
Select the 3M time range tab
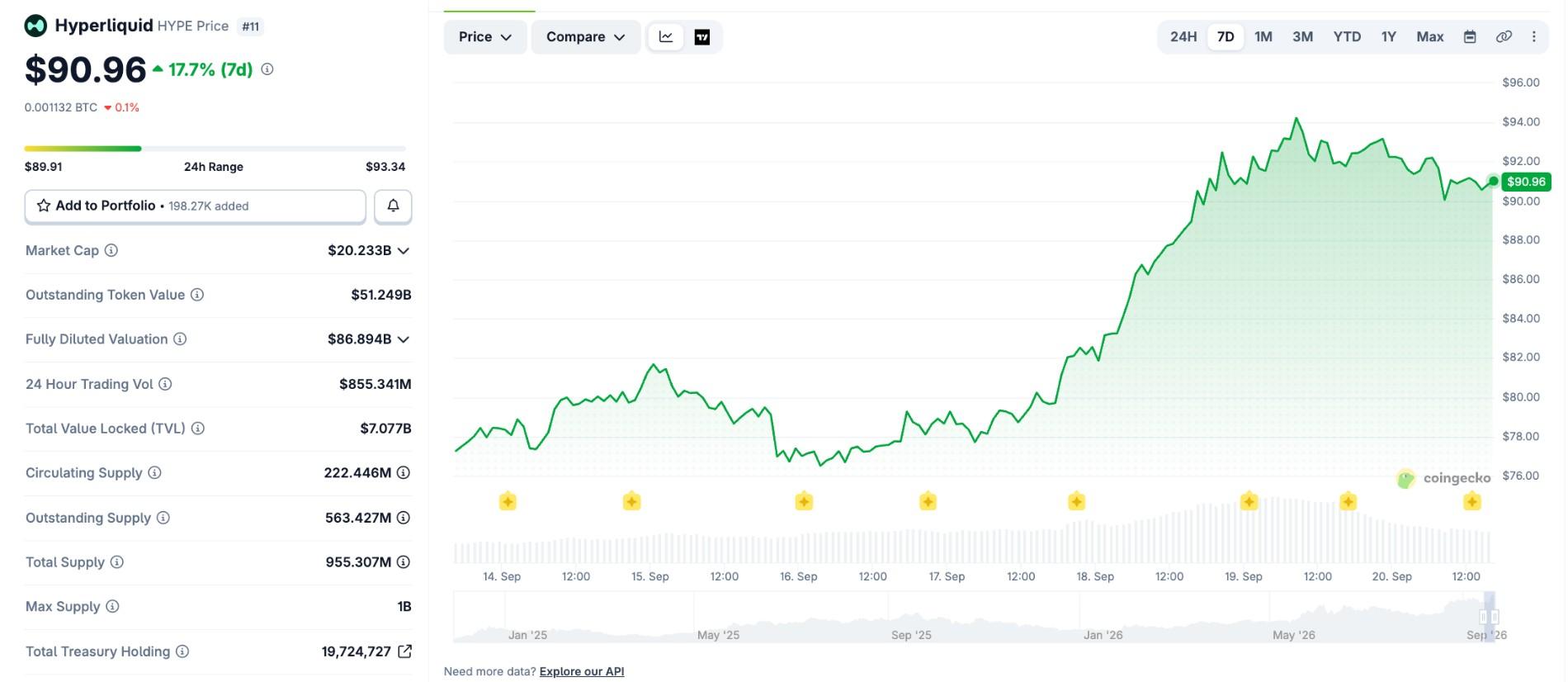[x=1302, y=37]
